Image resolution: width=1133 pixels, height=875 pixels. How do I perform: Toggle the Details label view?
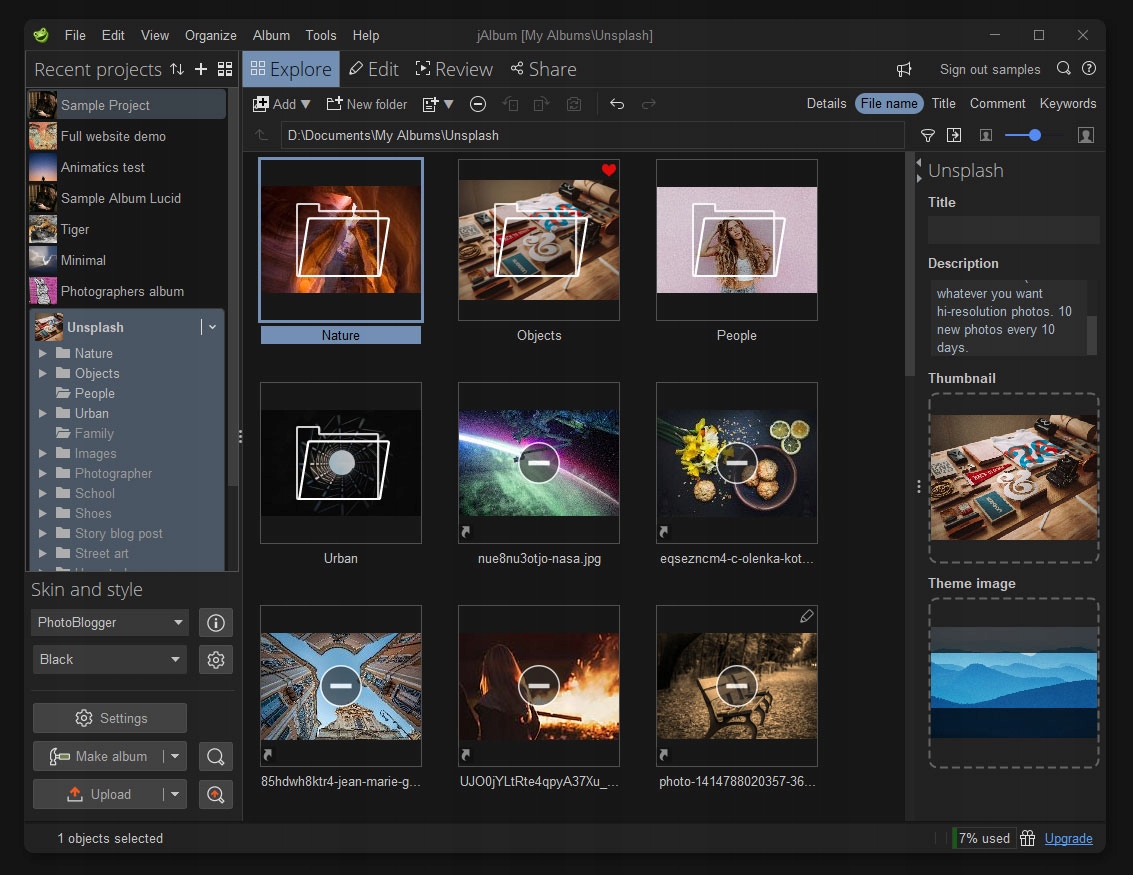pyautogui.click(x=826, y=103)
